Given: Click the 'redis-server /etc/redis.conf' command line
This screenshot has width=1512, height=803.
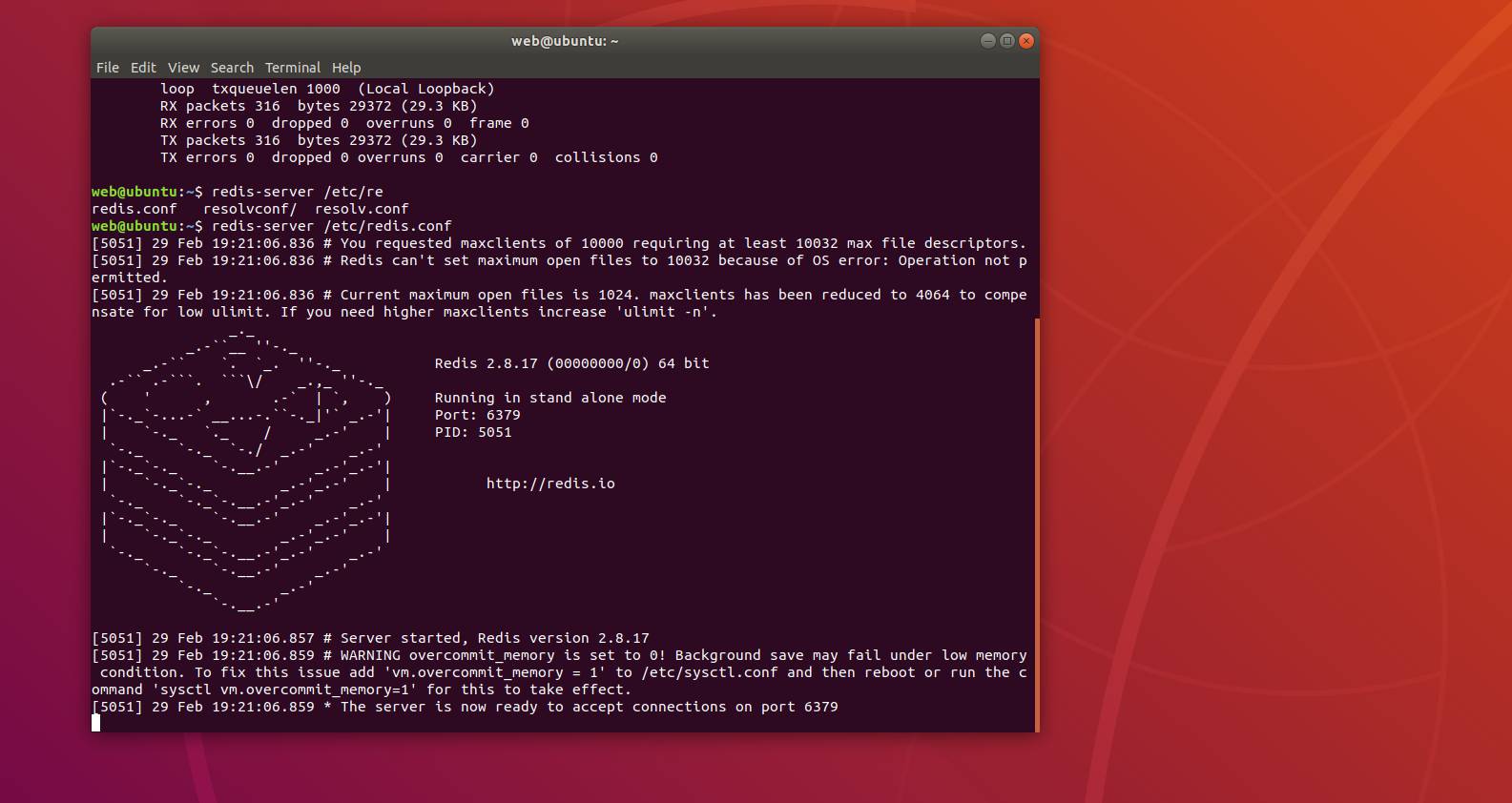Looking at the screenshot, I should [272, 226].
